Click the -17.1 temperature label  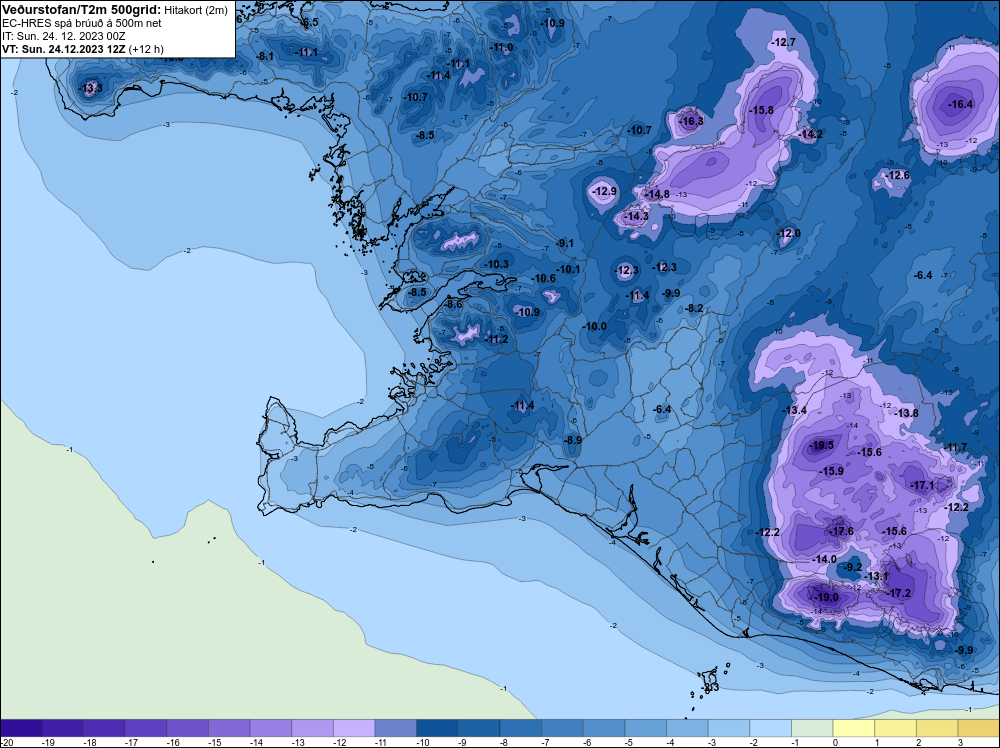[922, 485]
